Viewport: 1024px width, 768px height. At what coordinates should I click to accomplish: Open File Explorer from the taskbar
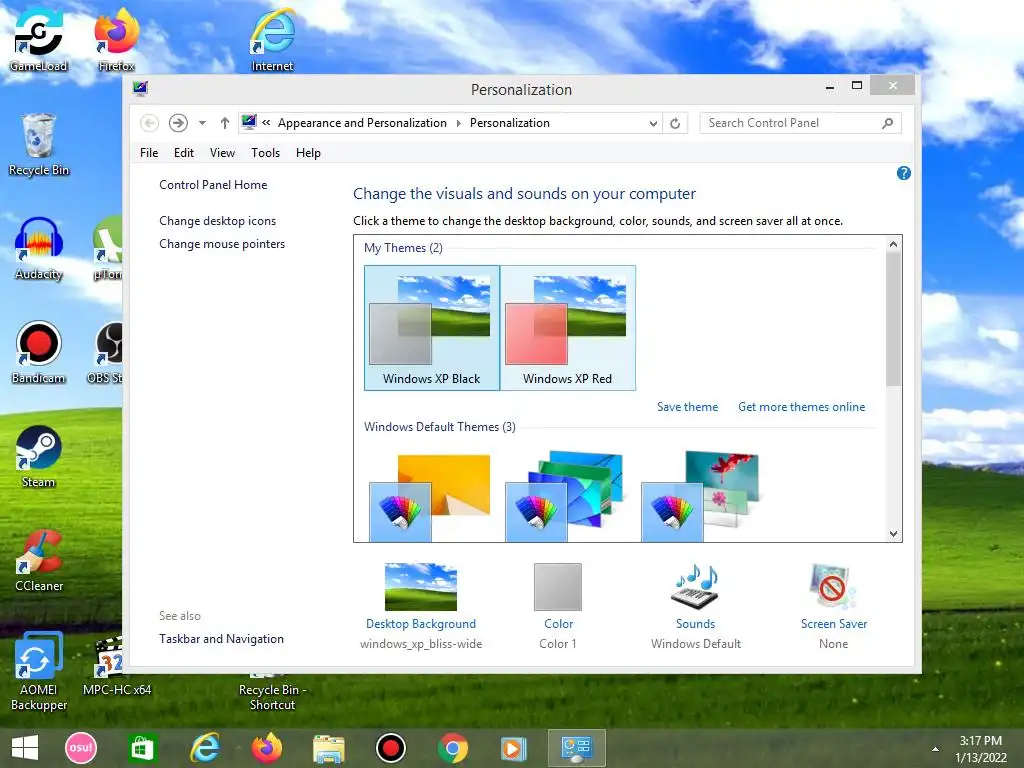pos(328,748)
